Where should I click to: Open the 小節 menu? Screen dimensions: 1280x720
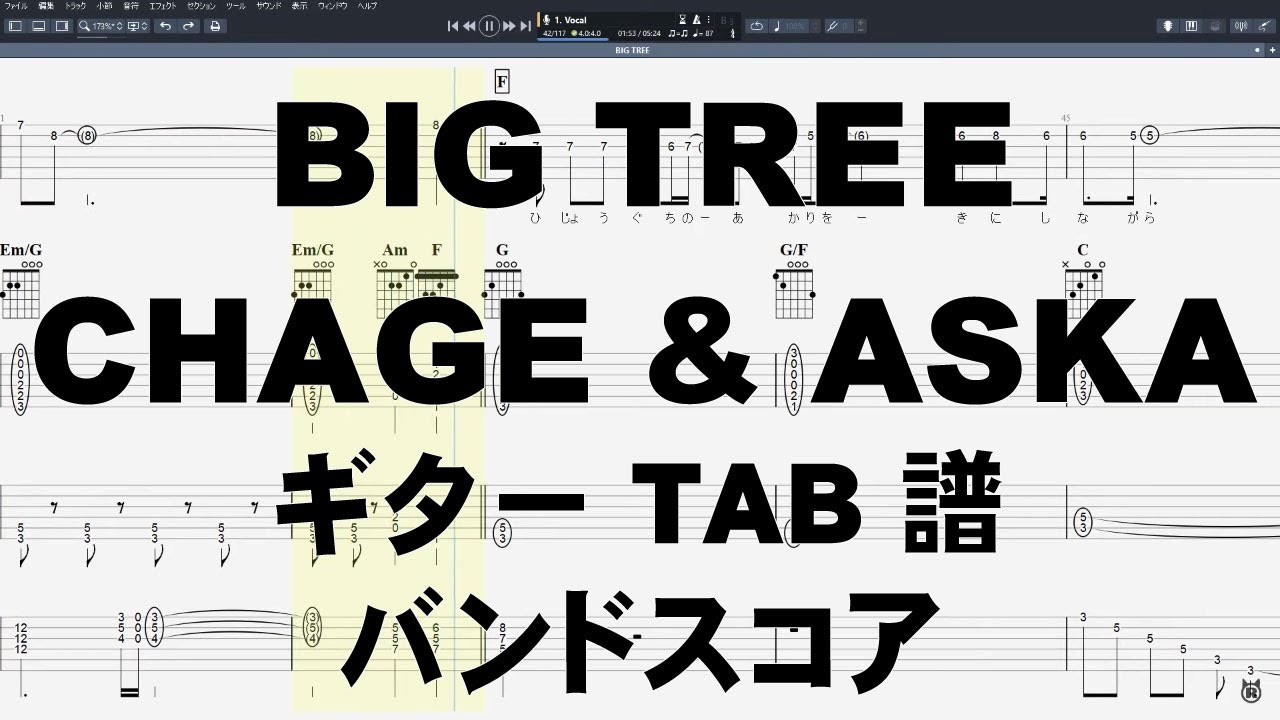click(x=105, y=6)
